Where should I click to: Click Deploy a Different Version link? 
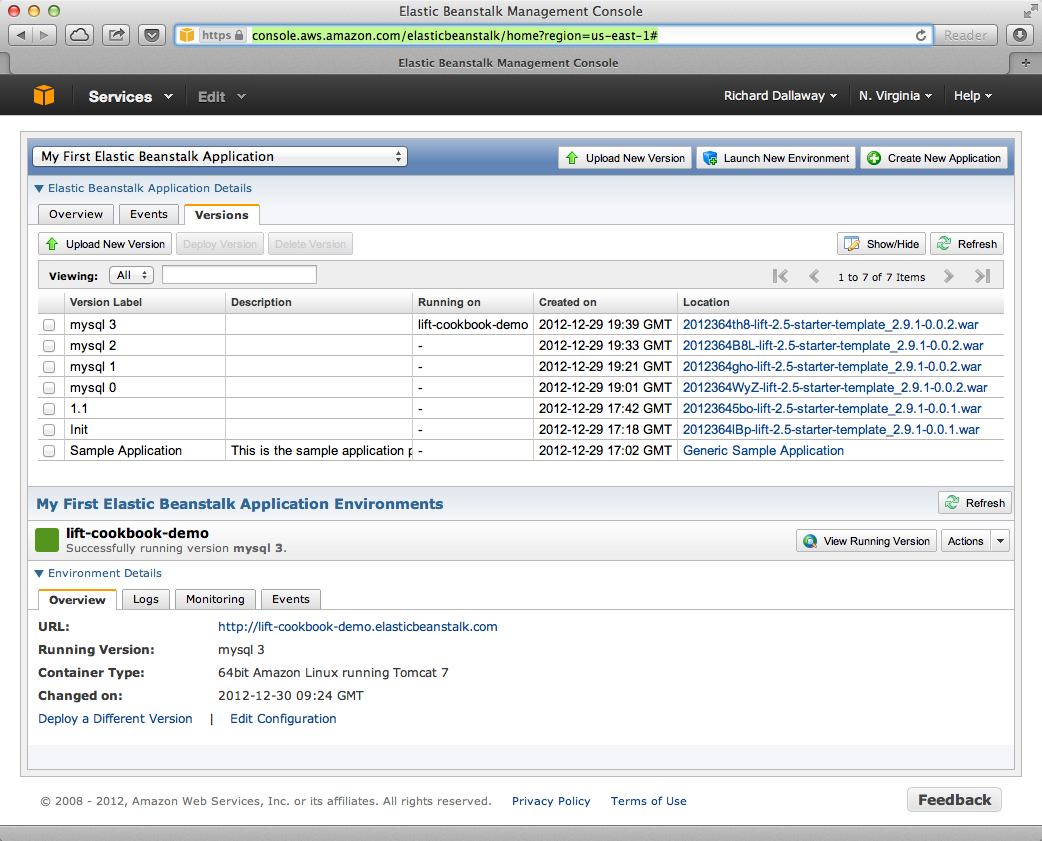[115, 718]
